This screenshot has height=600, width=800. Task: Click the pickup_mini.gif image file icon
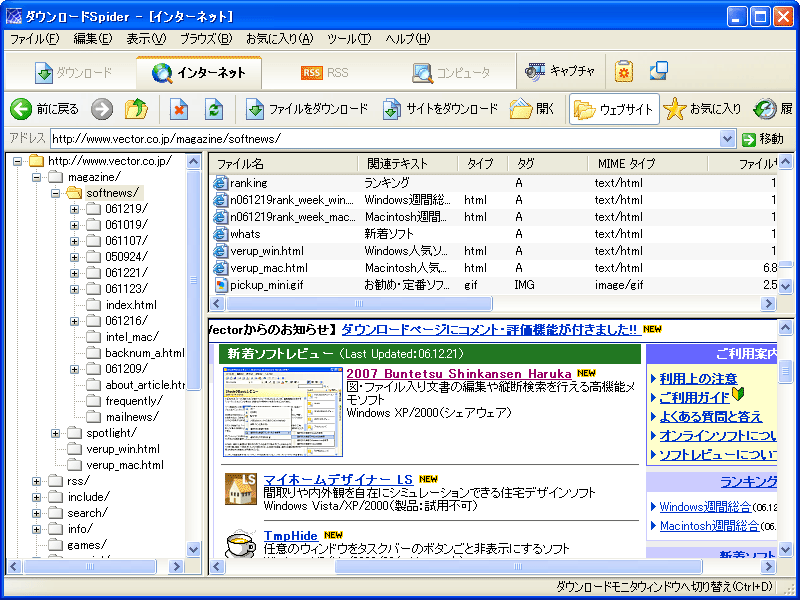click(220, 285)
